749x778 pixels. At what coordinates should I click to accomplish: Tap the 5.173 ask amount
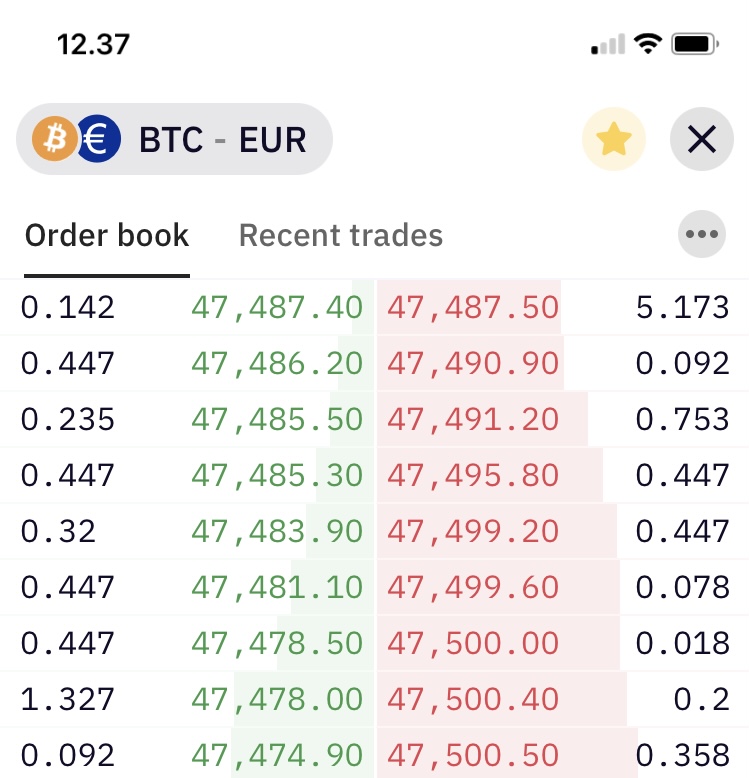pyautogui.click(x=683, y=307)
